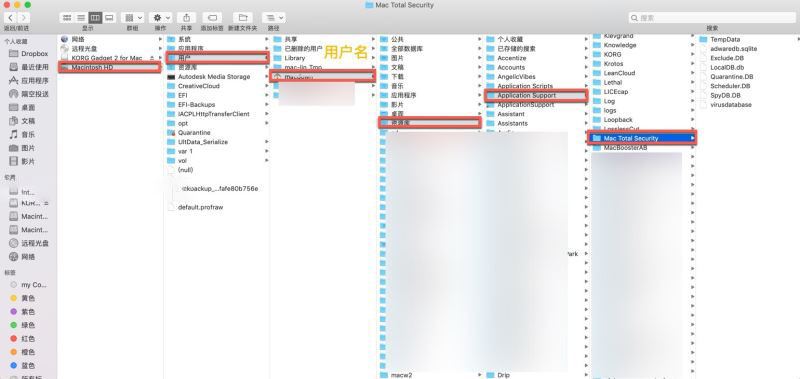This screenshot has height=379, width=800.
Task: Create a new folder via toolbar
Action: (243, 18)
